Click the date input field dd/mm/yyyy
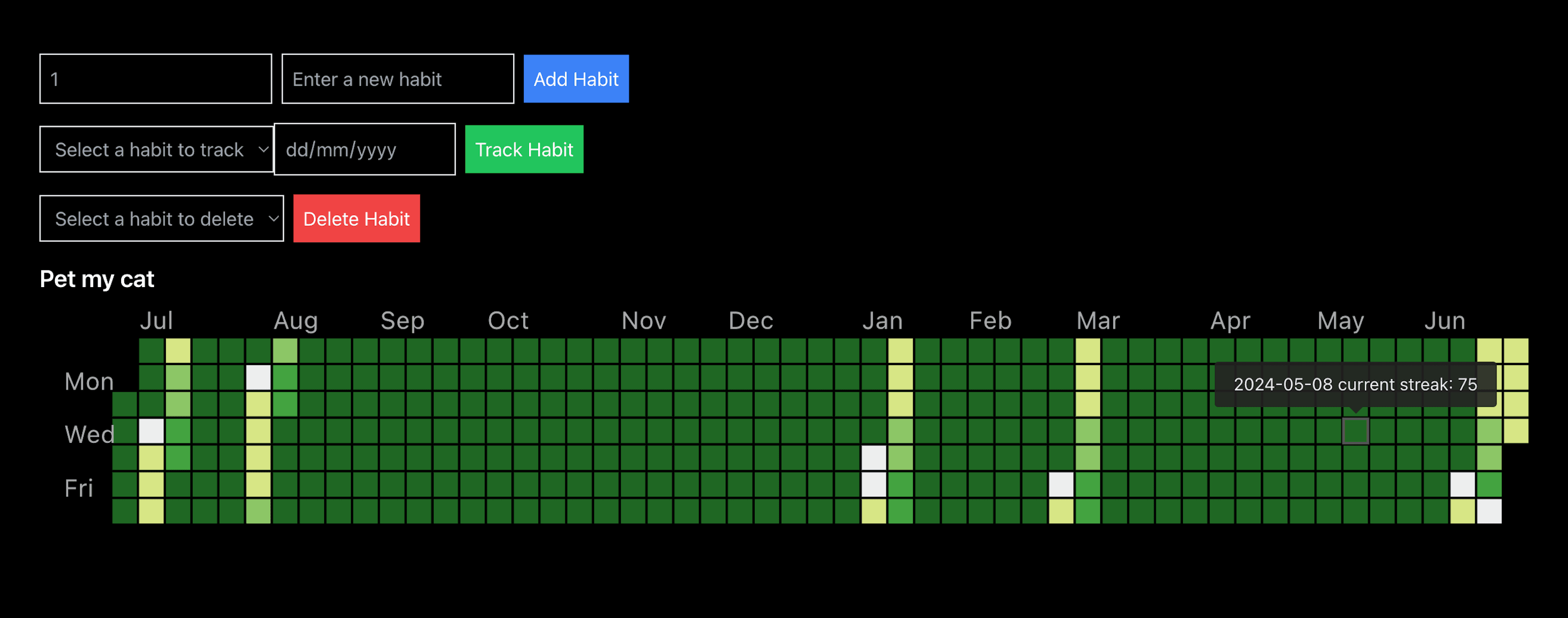Viewport: 1568px width, 618px height. click(x=363, y=149)
